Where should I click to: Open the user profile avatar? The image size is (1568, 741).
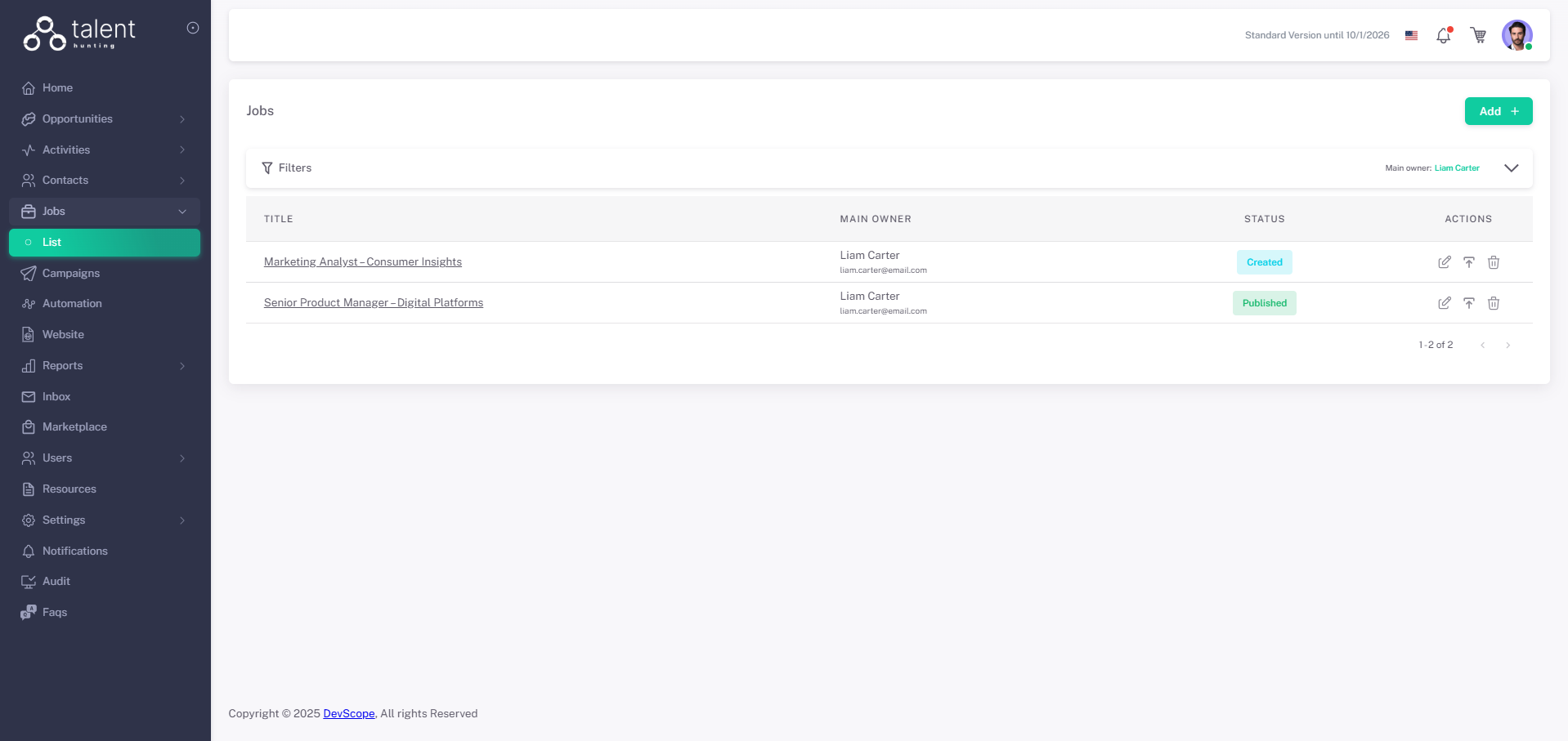[x=1516, y=35]
